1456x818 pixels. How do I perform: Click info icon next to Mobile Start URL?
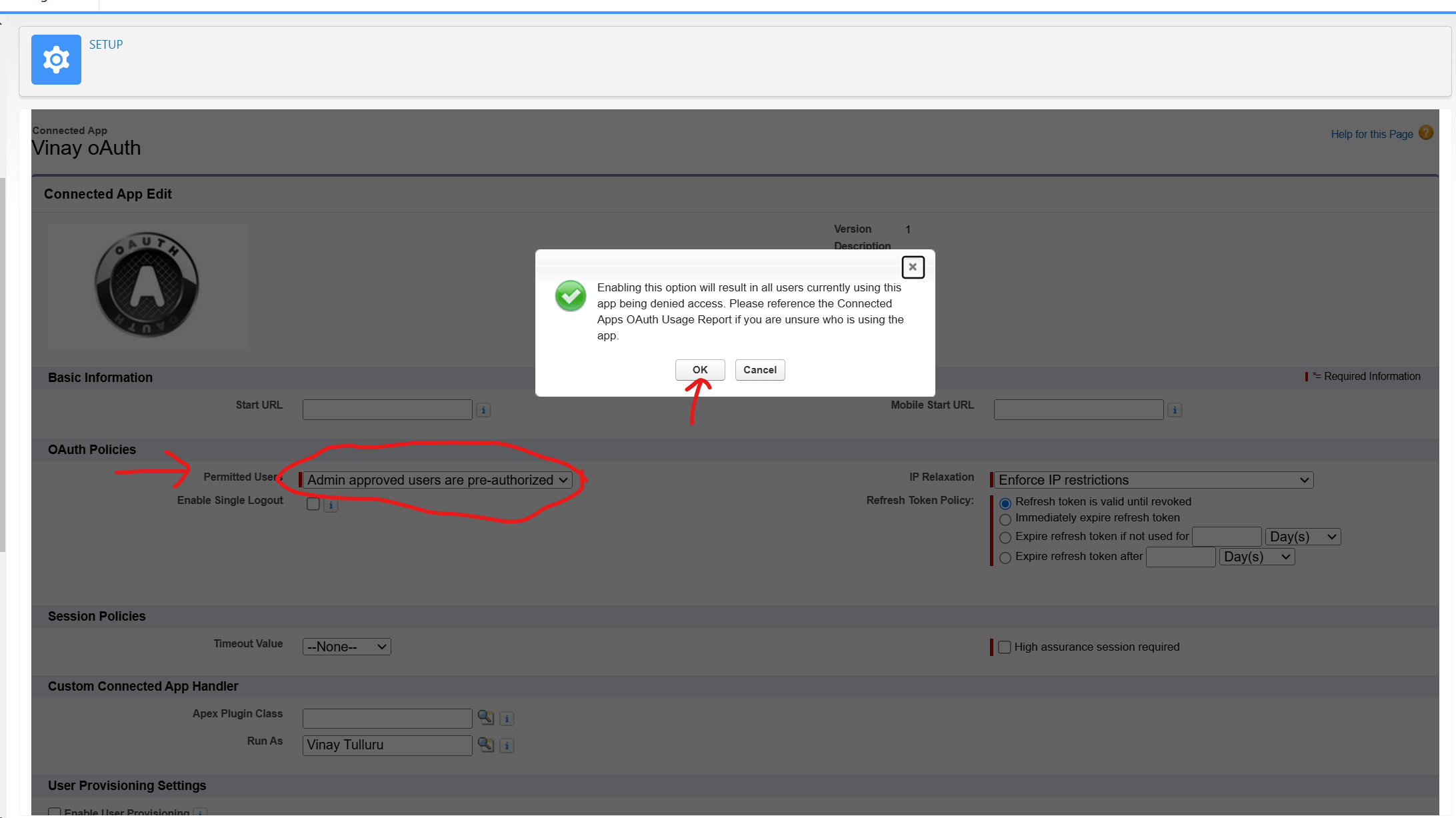pos(1175,410)
